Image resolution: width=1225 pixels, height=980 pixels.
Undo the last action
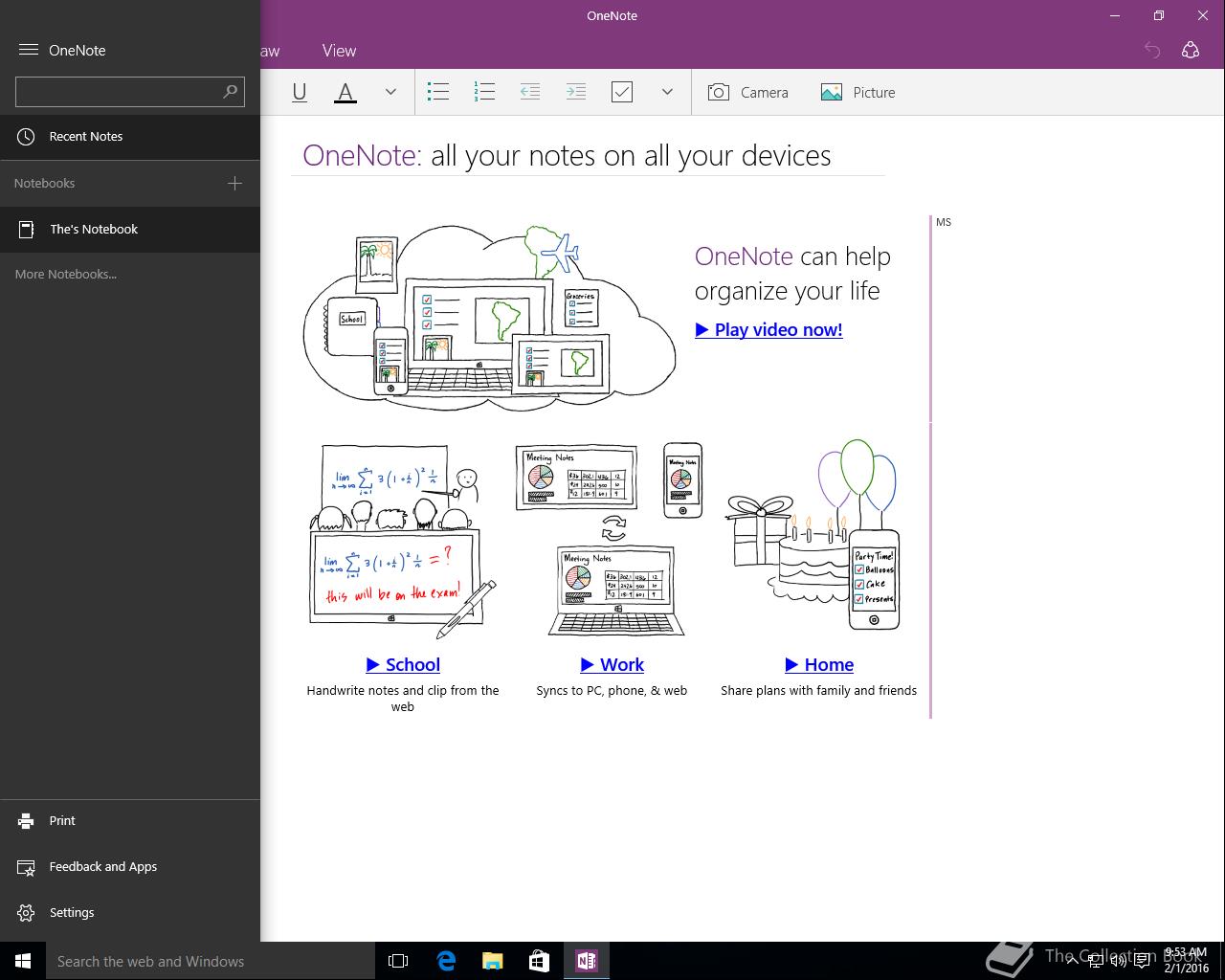(1152, 51)
